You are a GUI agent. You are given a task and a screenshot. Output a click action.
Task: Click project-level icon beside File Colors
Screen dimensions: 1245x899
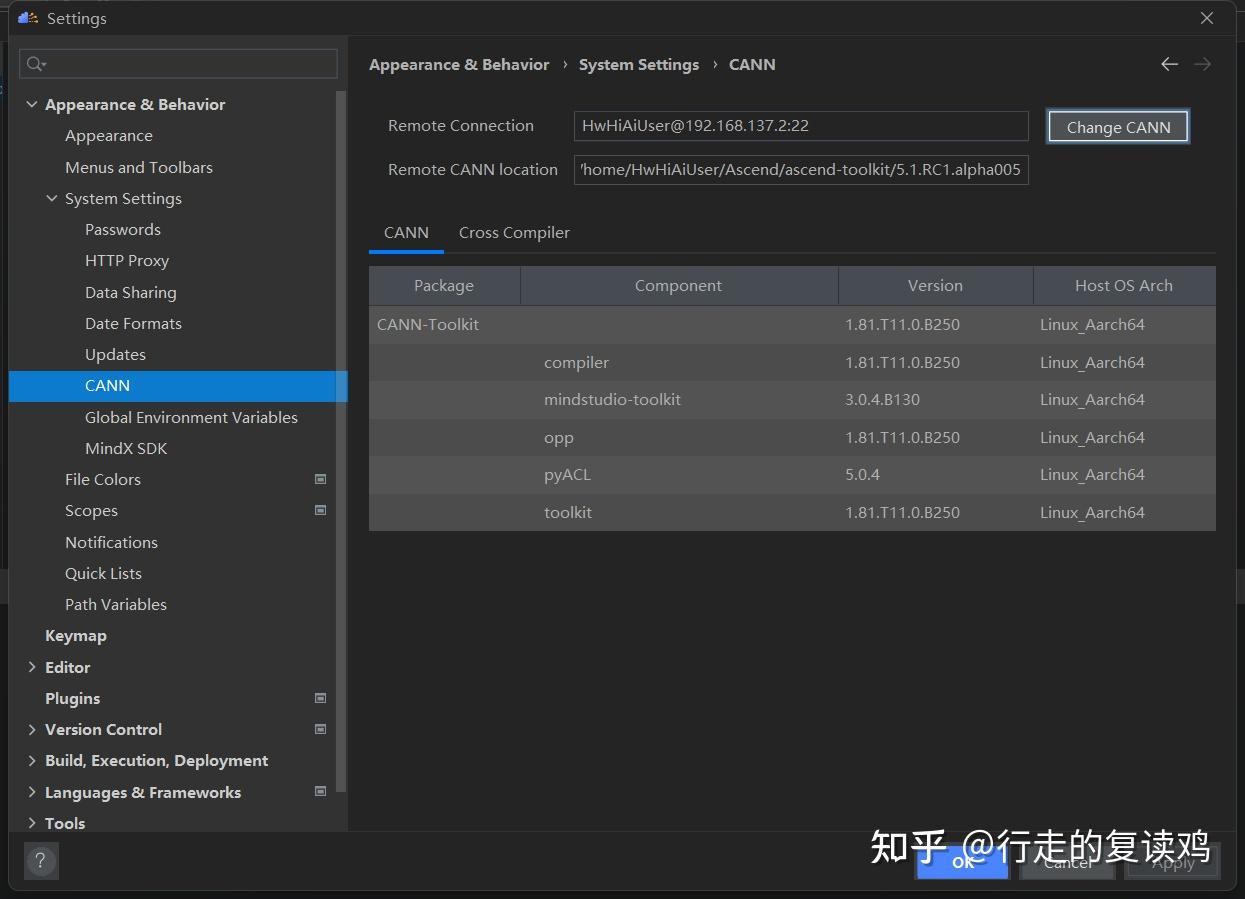(320, 479)
